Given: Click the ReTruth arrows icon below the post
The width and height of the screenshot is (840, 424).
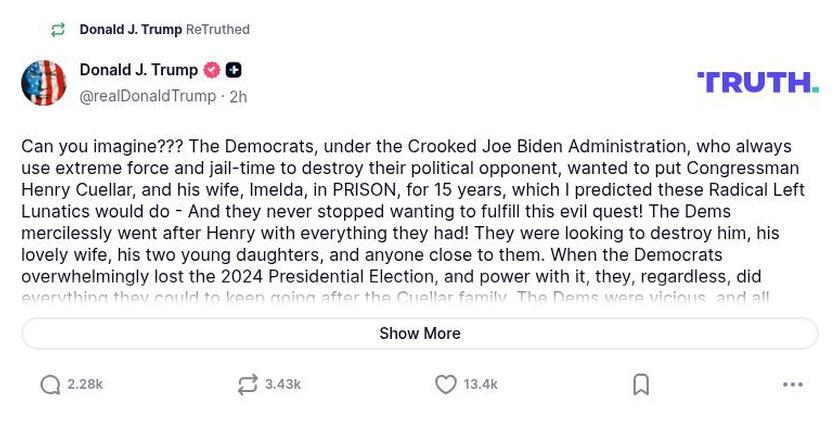Looking at the screenshot, I should pyautogui.click(x=247, y=385).
